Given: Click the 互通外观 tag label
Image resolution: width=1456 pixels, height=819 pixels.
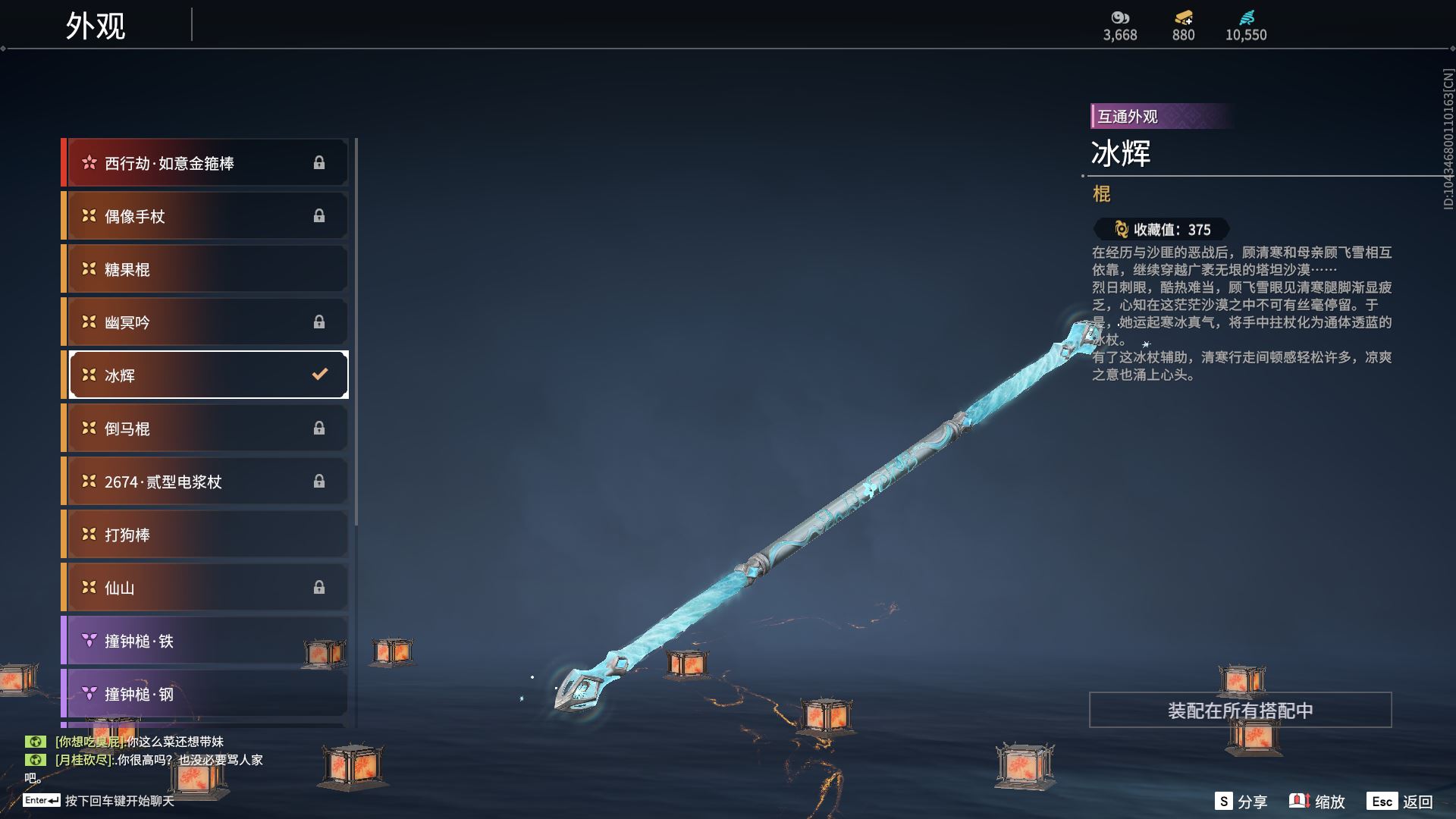Looking at the screenshot, I should click(x=1128, y=116).
